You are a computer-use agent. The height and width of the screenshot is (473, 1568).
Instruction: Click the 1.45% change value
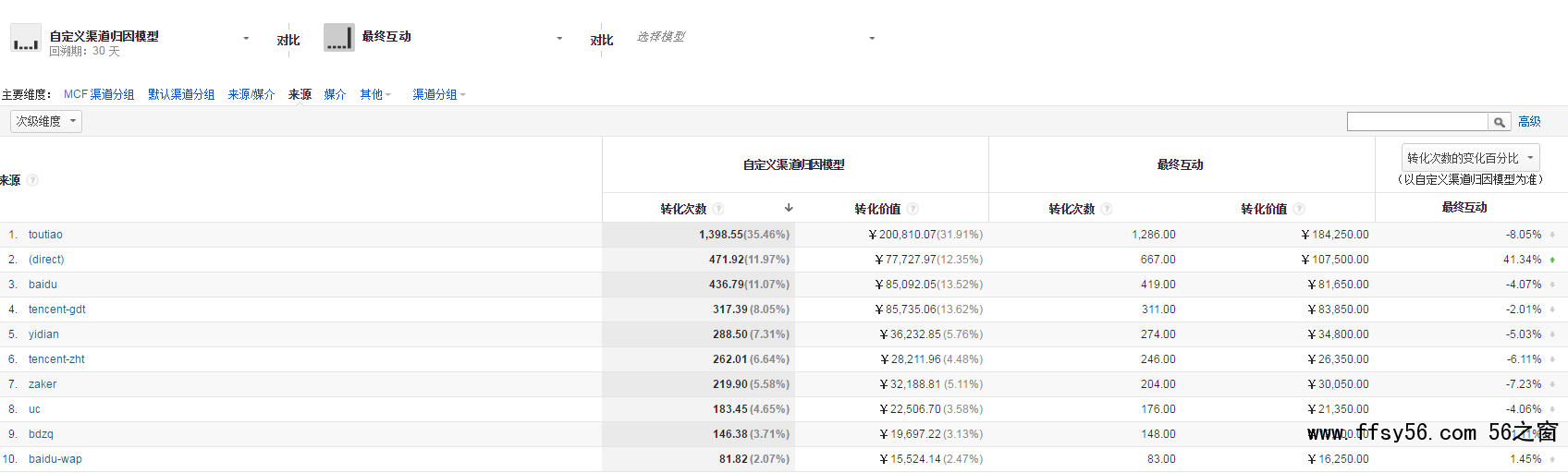[x=1525, y=459]
